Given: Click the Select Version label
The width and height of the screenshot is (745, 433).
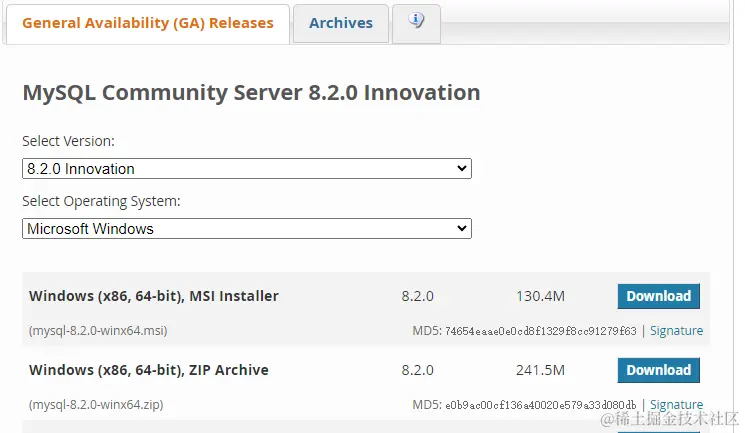Looking at the screenshot, I should (x=68, y=141).
